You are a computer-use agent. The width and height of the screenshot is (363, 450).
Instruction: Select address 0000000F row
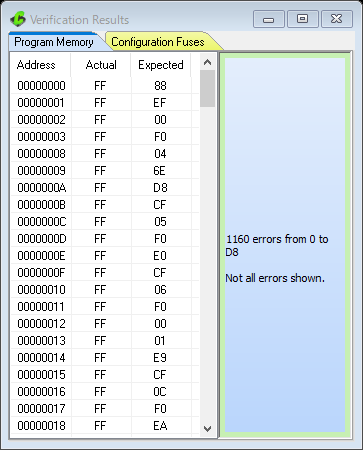[105, 273]
